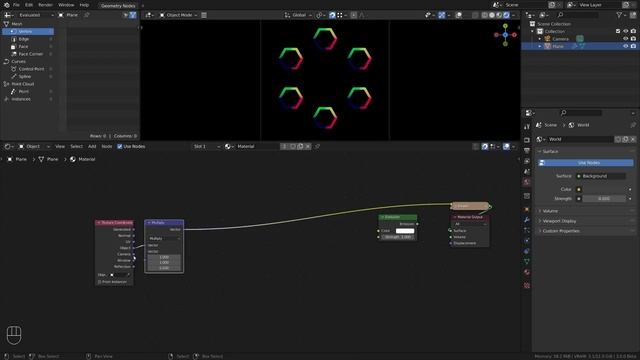The image size is (640, 360).
Task: Open the Multiply operation dropdown on node
Action: coord(164,238)
